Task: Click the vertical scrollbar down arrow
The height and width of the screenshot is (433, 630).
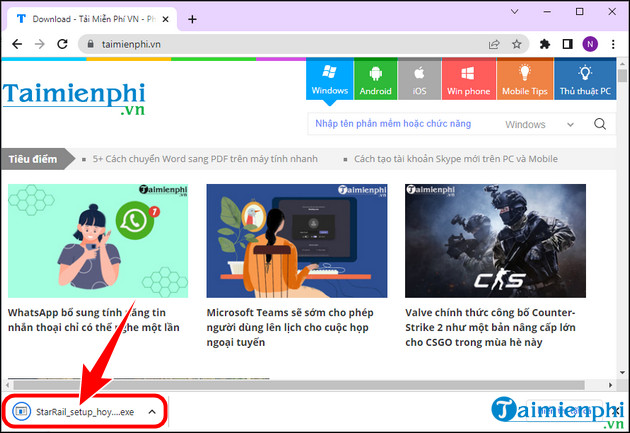Action: pos(622,372)
